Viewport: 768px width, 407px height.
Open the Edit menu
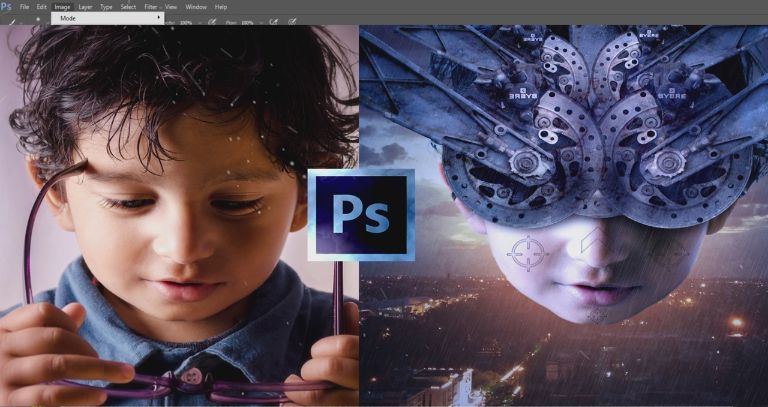[x=42, y=7]
